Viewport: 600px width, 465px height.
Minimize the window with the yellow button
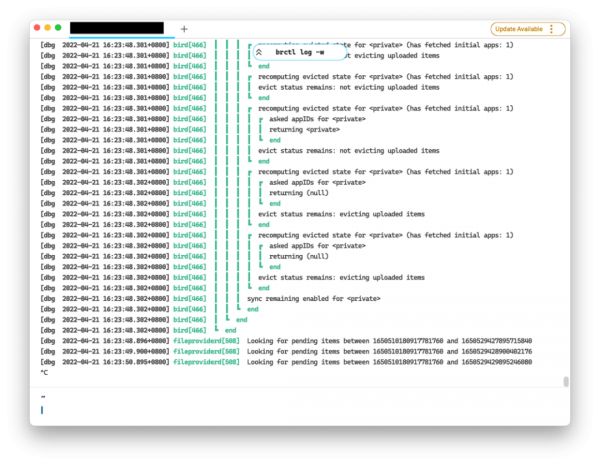pyautogui.click(x=47, y=28)
